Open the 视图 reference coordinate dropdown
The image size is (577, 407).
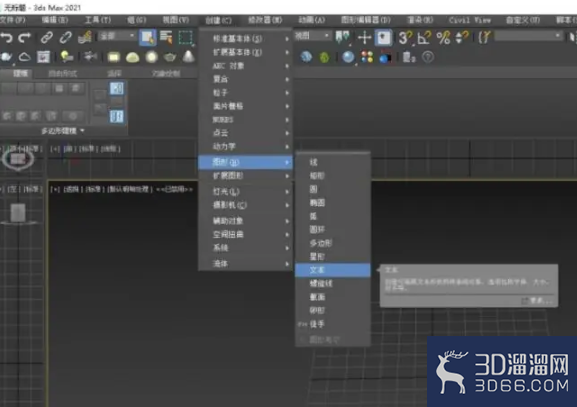312,36
